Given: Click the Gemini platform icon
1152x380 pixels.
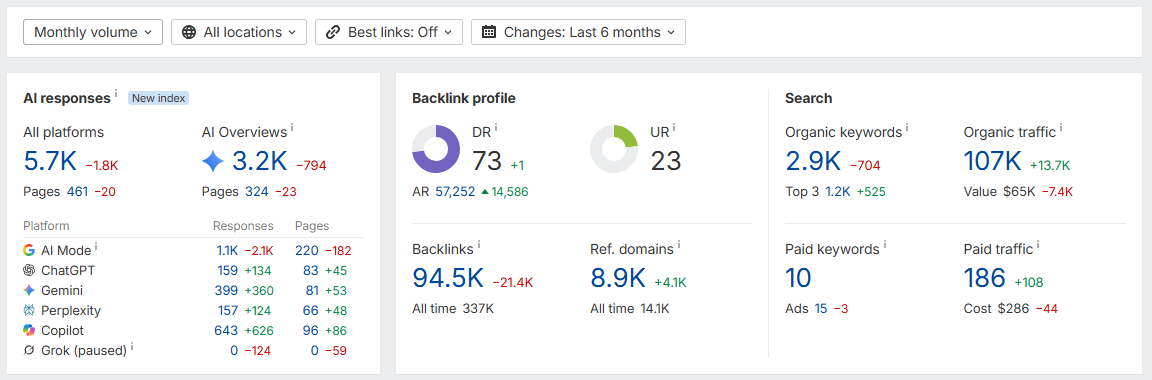Looking at the screenshot, I should pos(29,290).
